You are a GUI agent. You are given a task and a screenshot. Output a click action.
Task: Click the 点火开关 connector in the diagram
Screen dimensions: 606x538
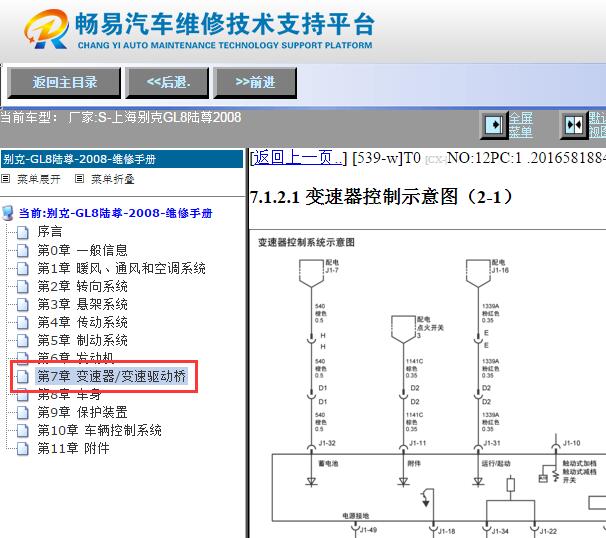403,329
